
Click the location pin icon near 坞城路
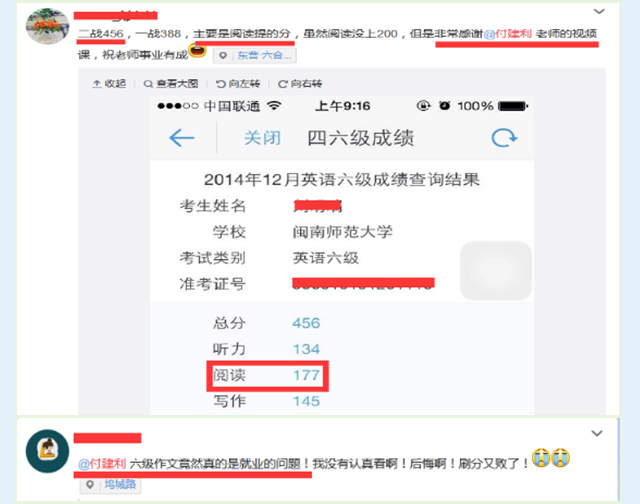(x=90, y=485)
